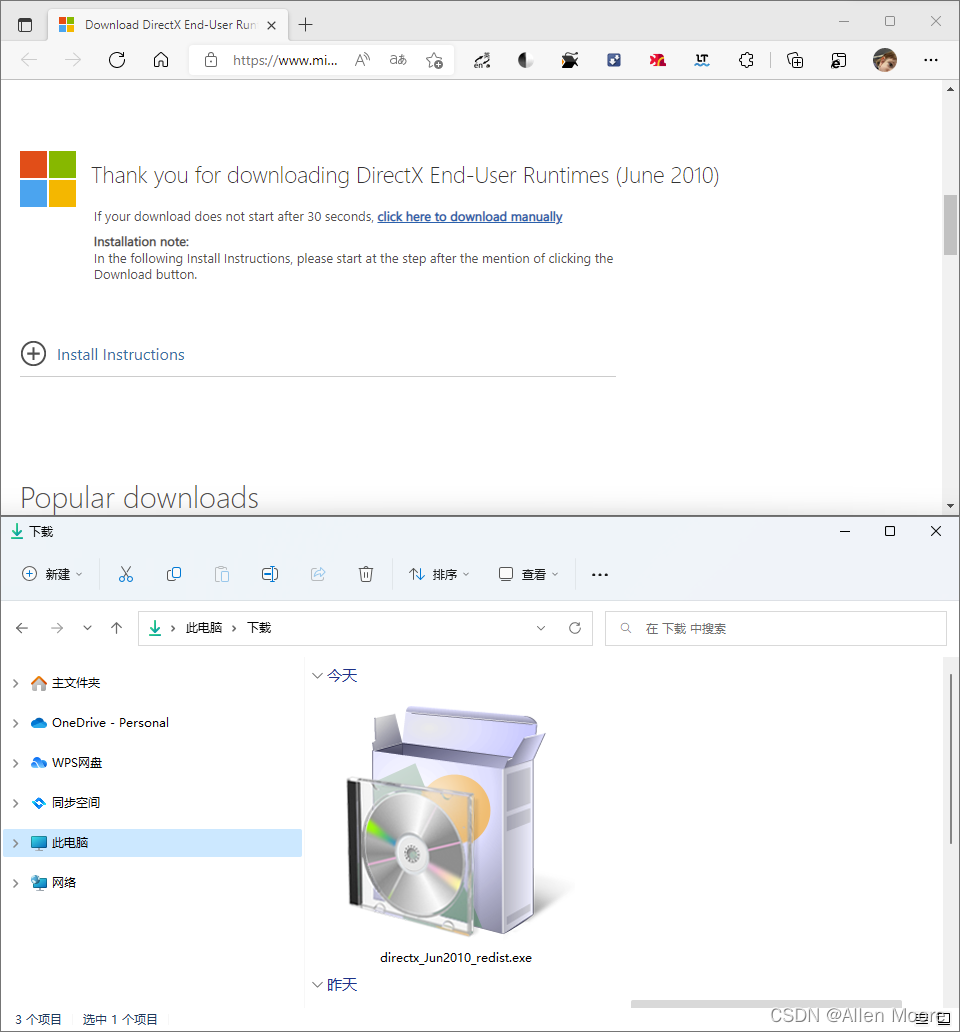Open Explorer recent locations dropdown
Viewport: 960px width, 1032px height.
88,628
